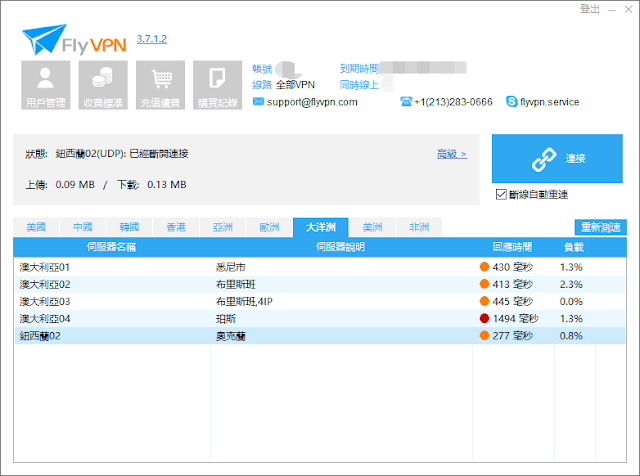Click the 2.3% load value
640x476 pixels.
coord(571,284)
